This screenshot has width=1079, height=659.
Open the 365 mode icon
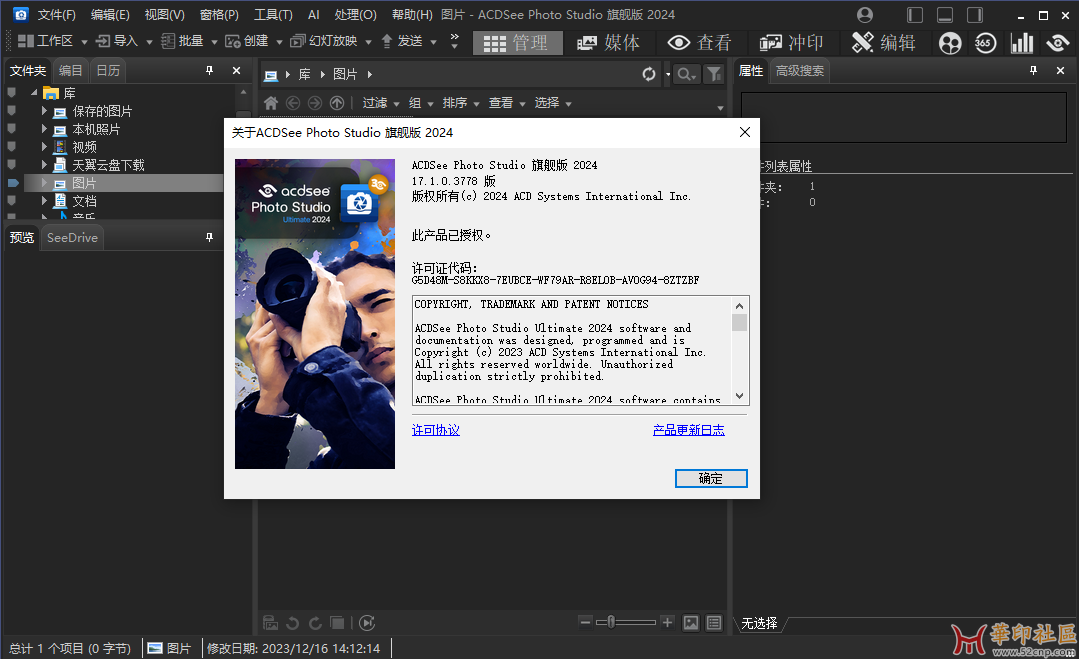click(x=985, y=43)
